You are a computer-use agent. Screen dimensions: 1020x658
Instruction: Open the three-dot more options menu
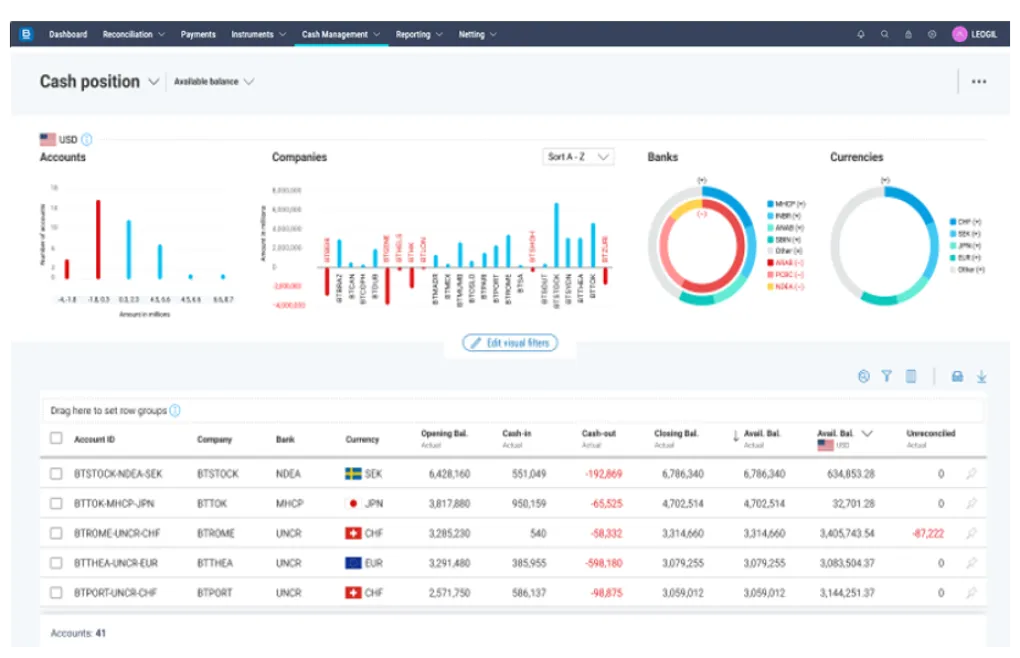click(x=979, y=82)
